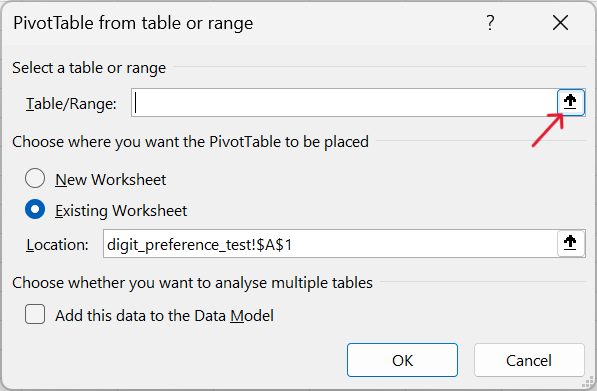The image size is (597, 391).
Task: Click the Choose where PivotTable placed heading
Action: 190,142
